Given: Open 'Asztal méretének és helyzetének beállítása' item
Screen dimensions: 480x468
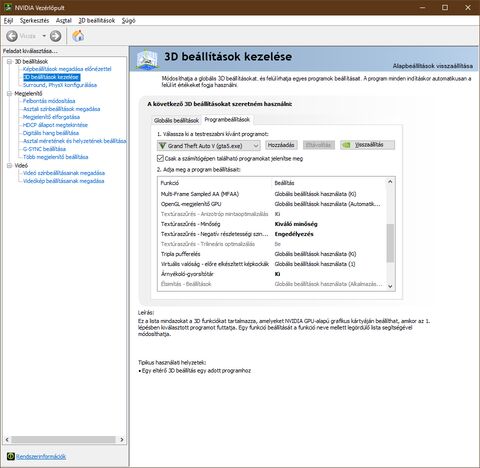Looking at the screenshot, I should point(75,141).
